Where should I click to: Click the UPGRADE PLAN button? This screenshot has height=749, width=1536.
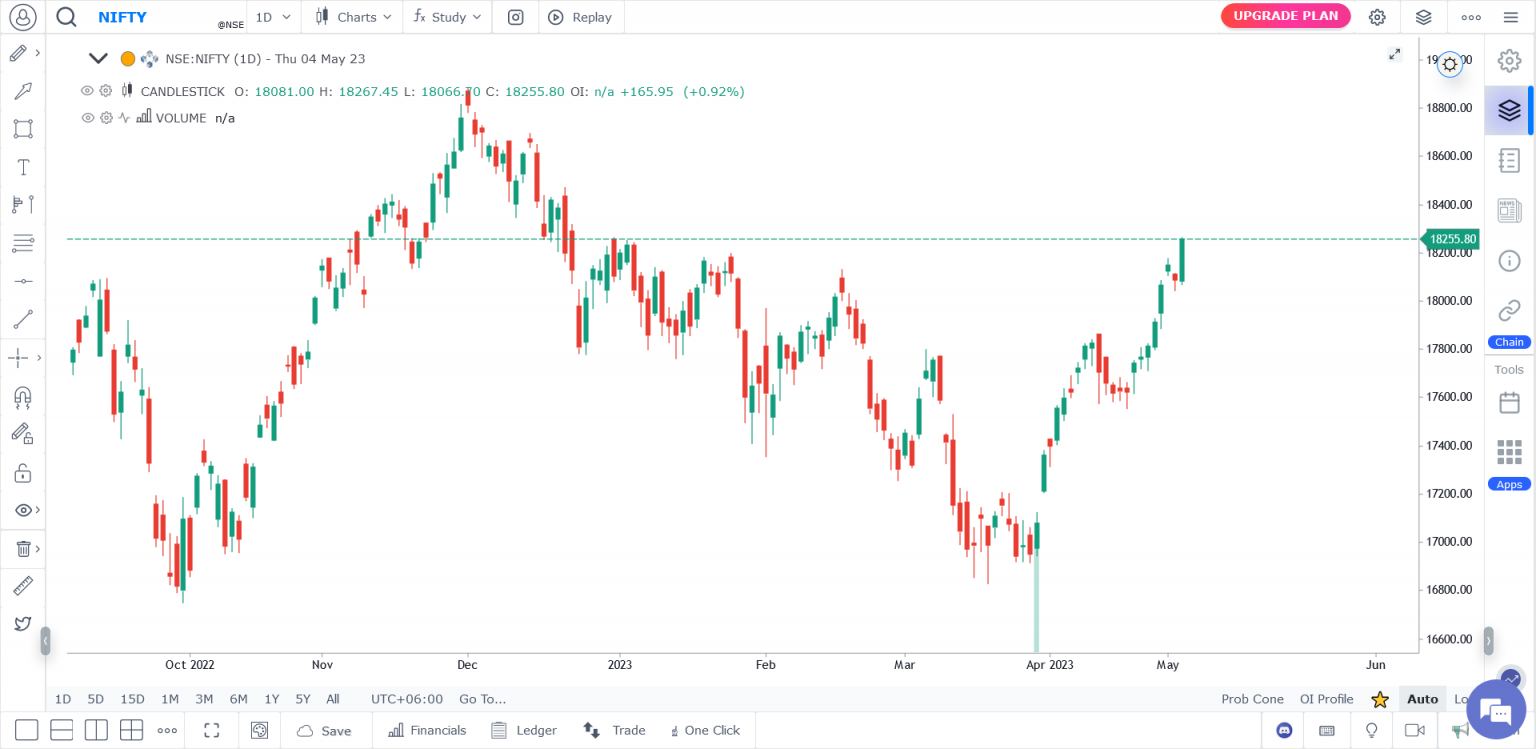tap(1285, 16)
